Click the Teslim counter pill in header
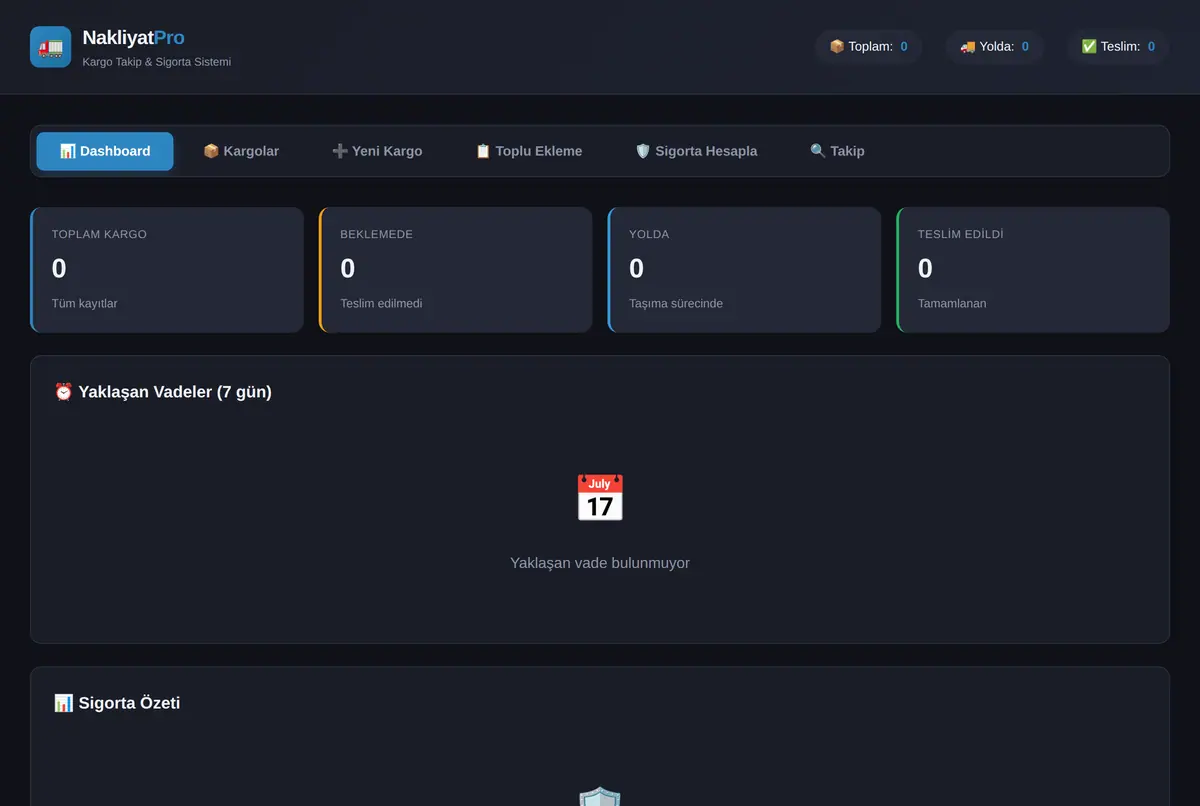This screenshot has width=1200, height=806. [1118, 46]
